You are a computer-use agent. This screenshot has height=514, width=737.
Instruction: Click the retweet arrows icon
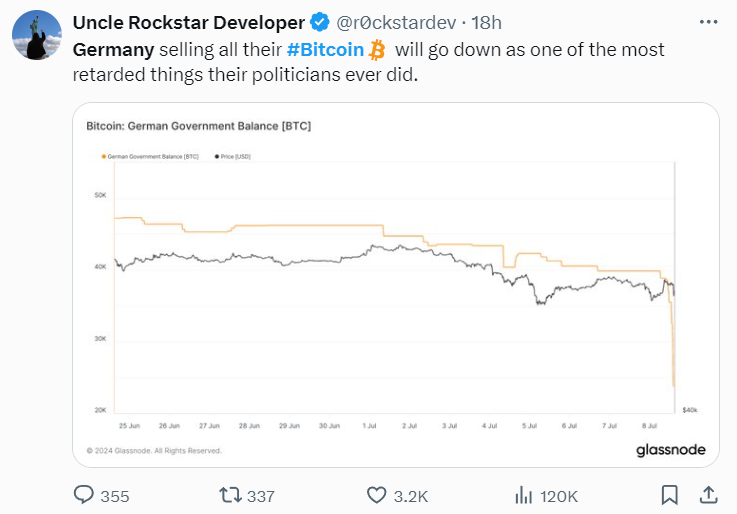coord(230,495)
